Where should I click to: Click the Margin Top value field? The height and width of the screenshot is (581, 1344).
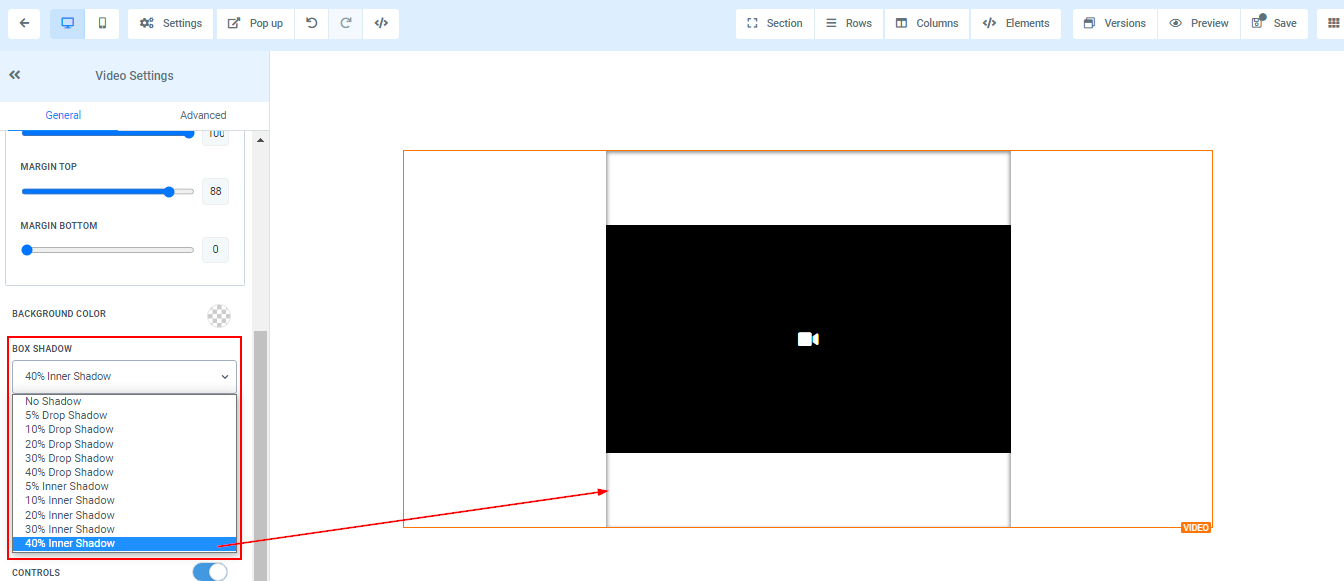[215, 192]
